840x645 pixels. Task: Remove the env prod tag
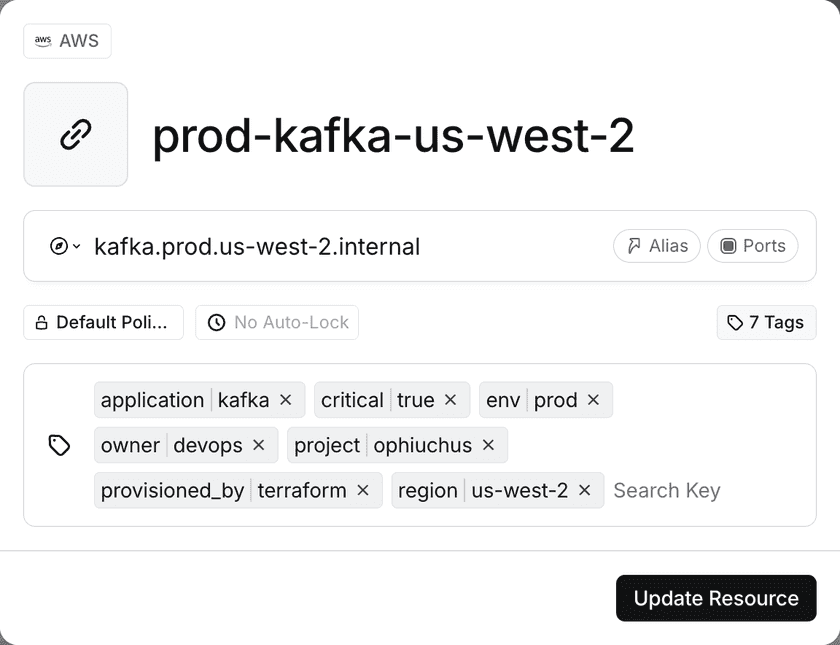coord(593,400)
